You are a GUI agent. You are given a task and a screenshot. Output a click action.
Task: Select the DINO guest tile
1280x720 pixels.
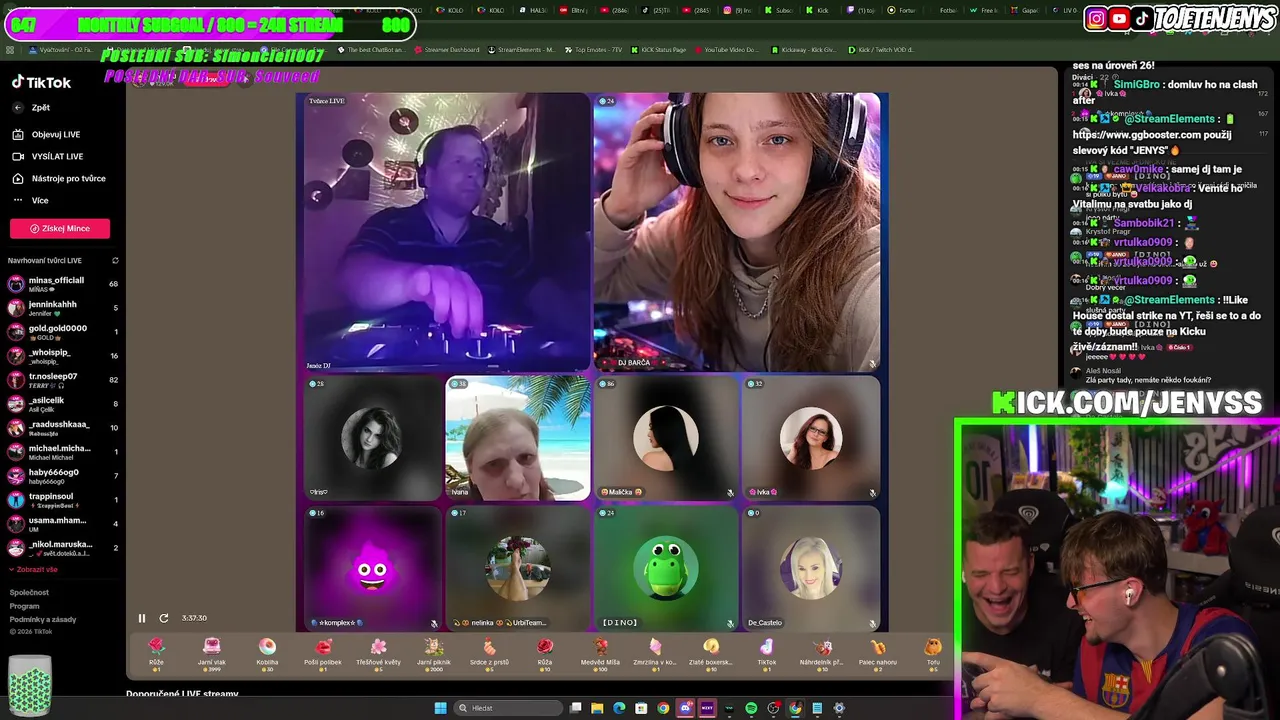pyautogui.click(x=666, y=568)
